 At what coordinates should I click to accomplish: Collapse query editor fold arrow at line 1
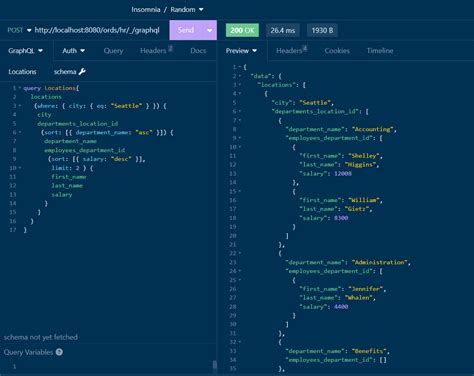[20, 88]
